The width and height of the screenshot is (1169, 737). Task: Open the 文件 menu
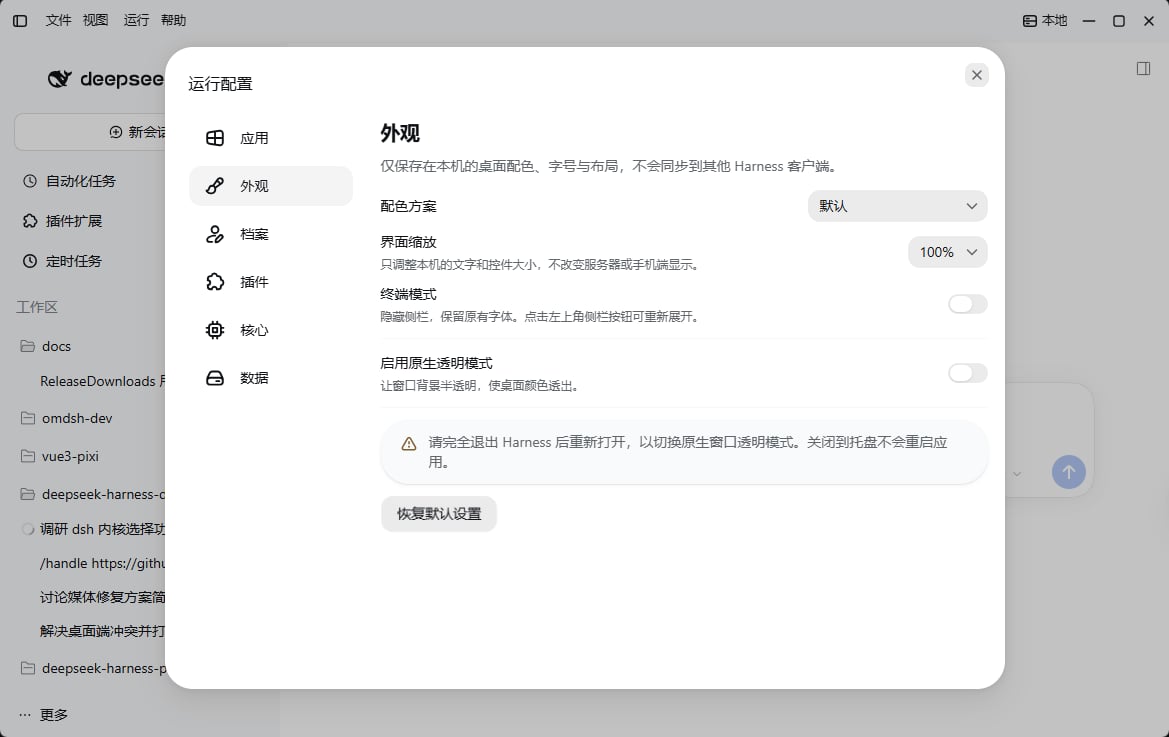(x=58, y=20)
